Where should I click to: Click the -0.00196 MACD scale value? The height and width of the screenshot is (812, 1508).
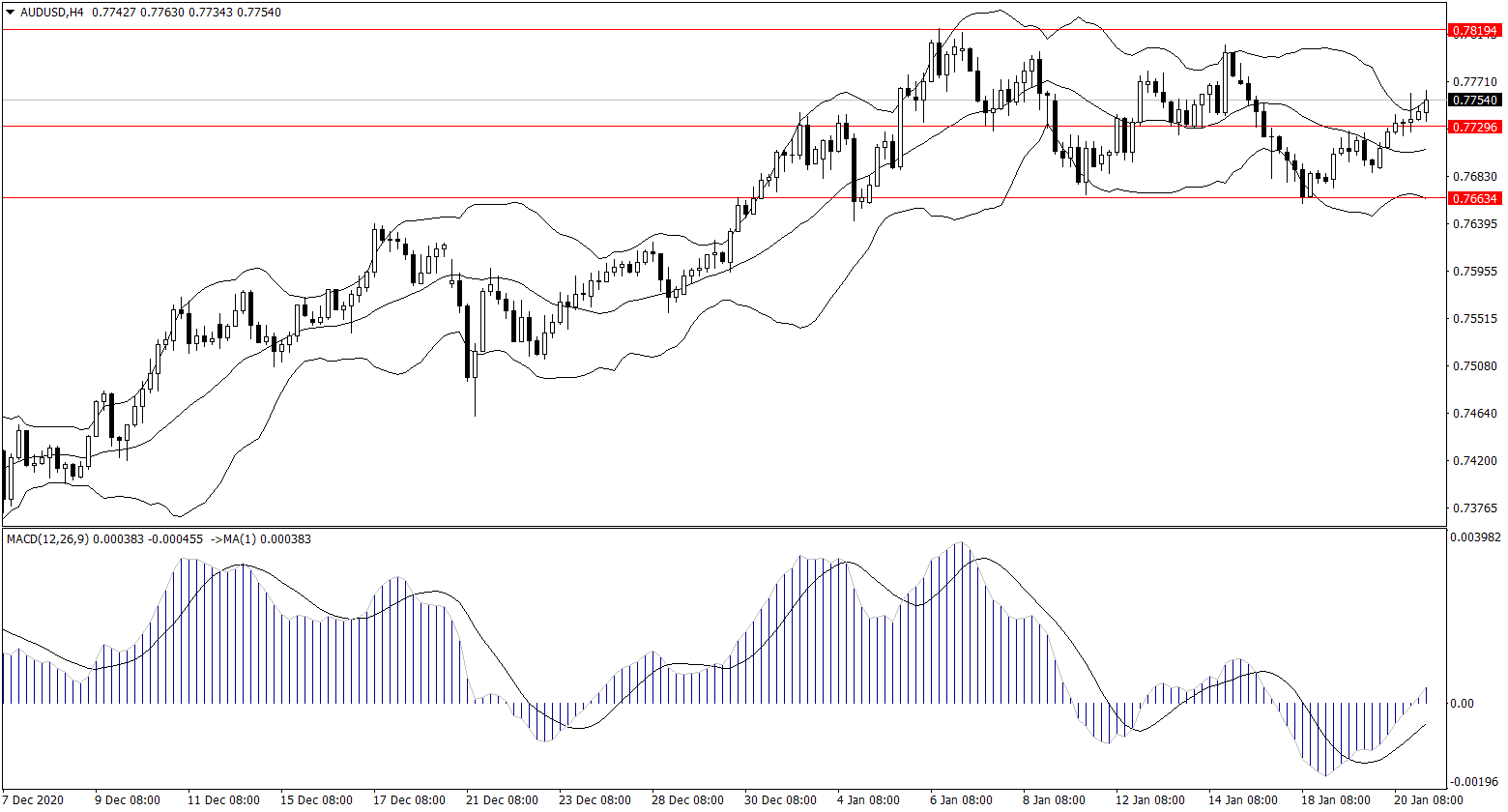click(x=1476, y=781)
